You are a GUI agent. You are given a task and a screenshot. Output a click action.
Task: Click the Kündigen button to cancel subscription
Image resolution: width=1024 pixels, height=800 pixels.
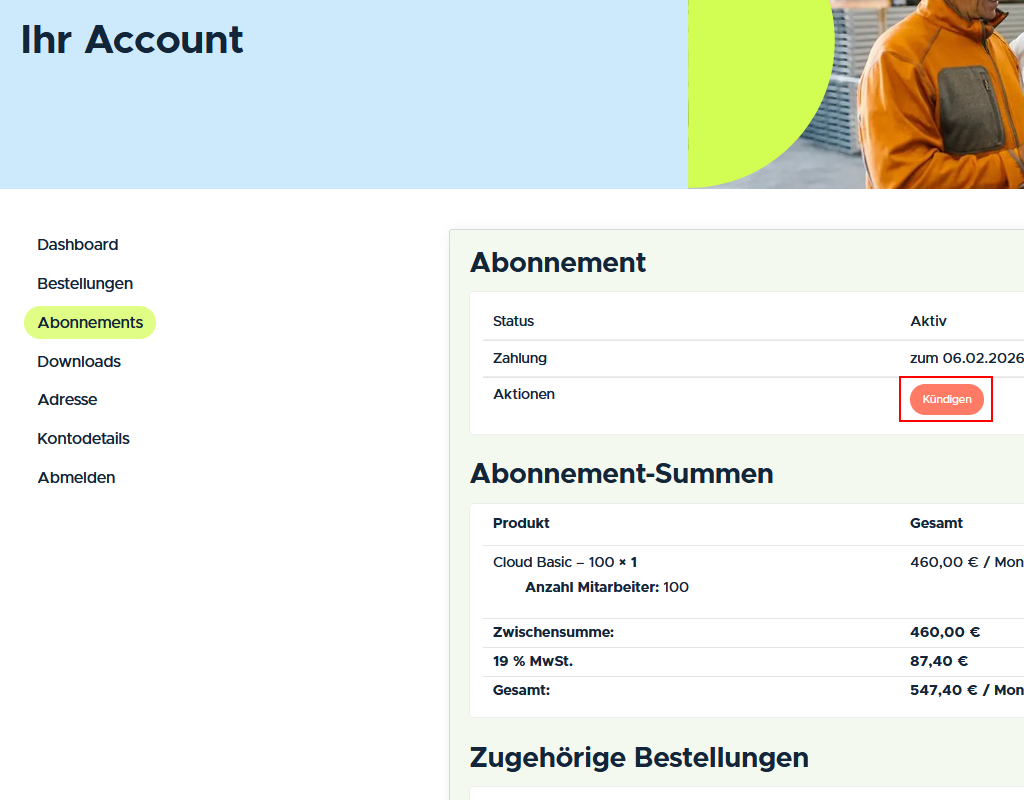945,399
